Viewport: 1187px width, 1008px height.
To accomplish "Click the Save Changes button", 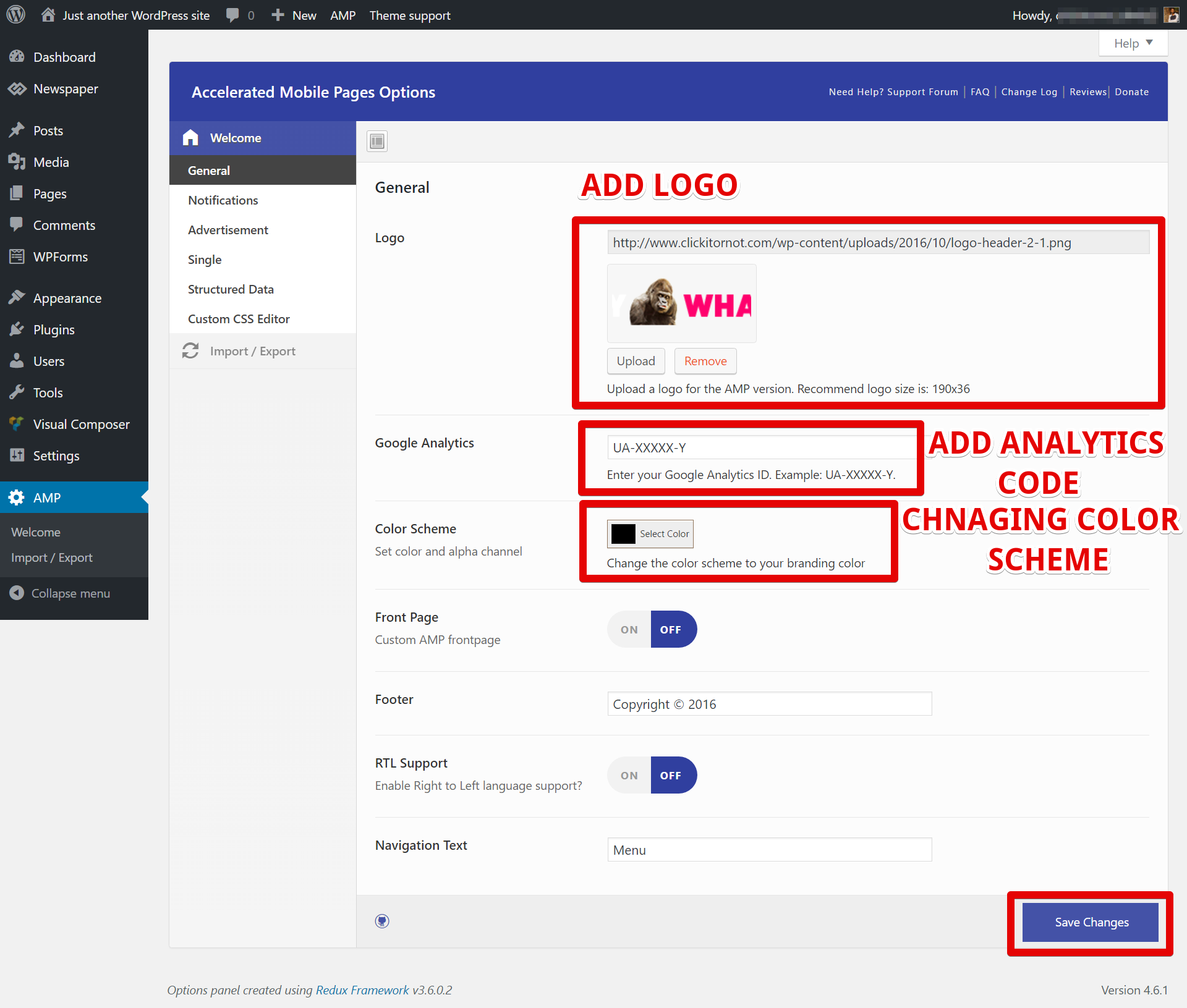I will tap(1091, 922).
